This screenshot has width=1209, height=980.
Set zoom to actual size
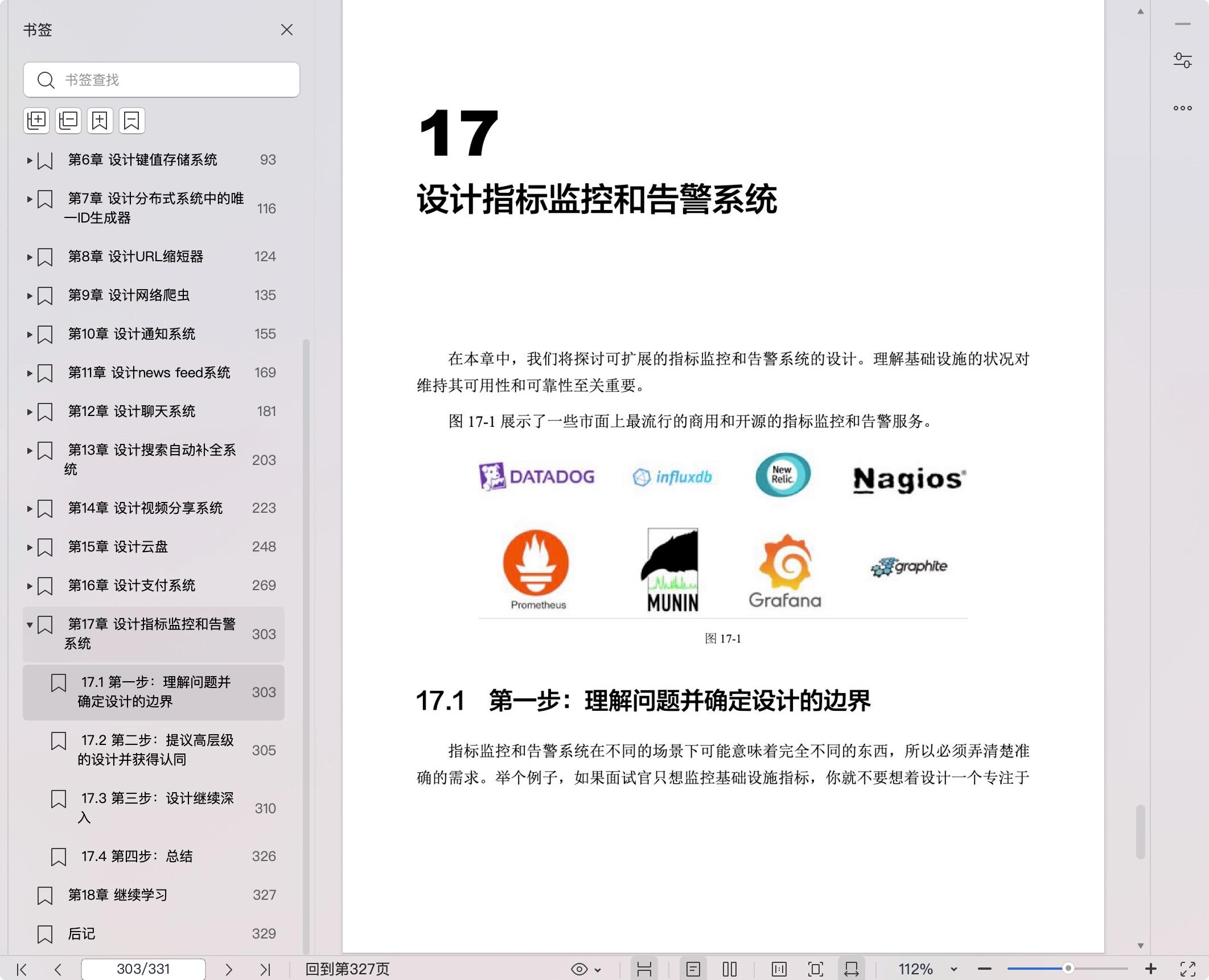[x=779, y=969]
